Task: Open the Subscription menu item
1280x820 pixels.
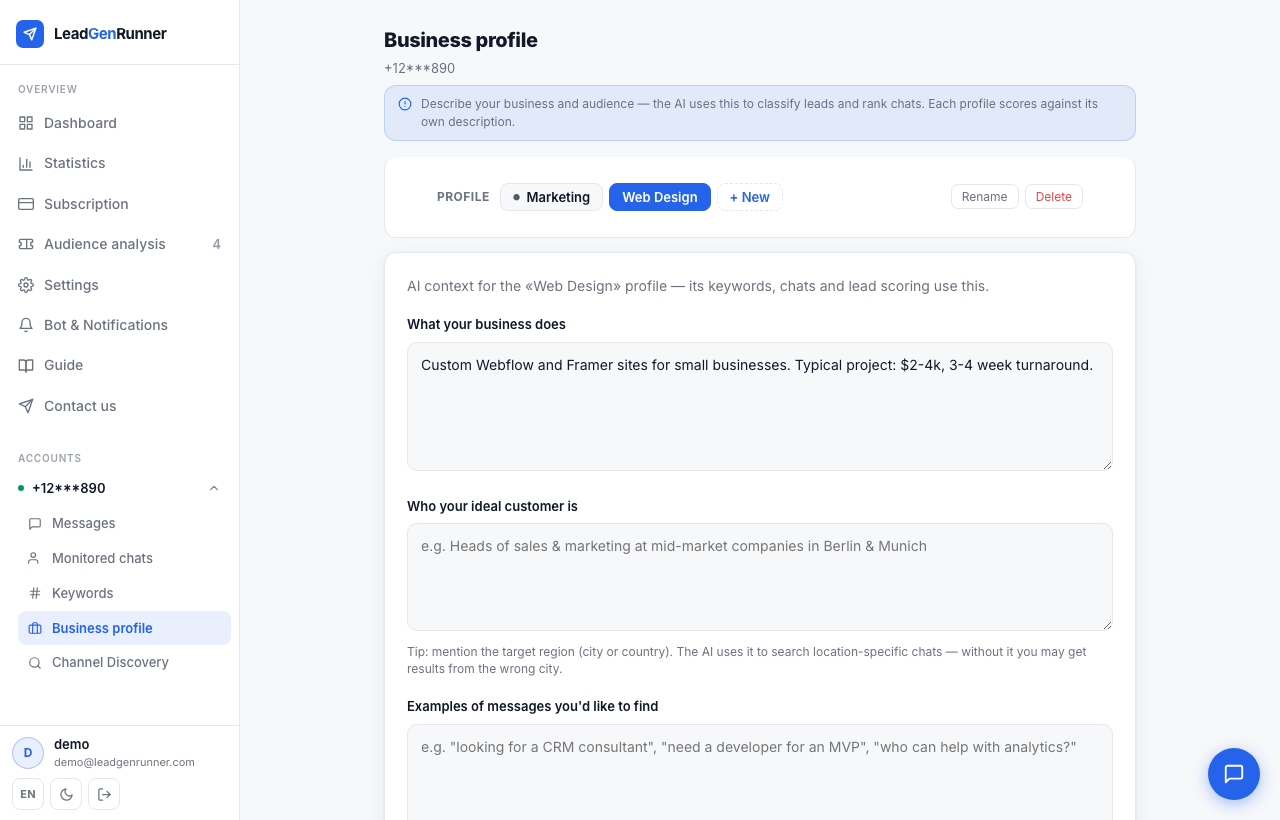Action: click(x=119, y=204)
